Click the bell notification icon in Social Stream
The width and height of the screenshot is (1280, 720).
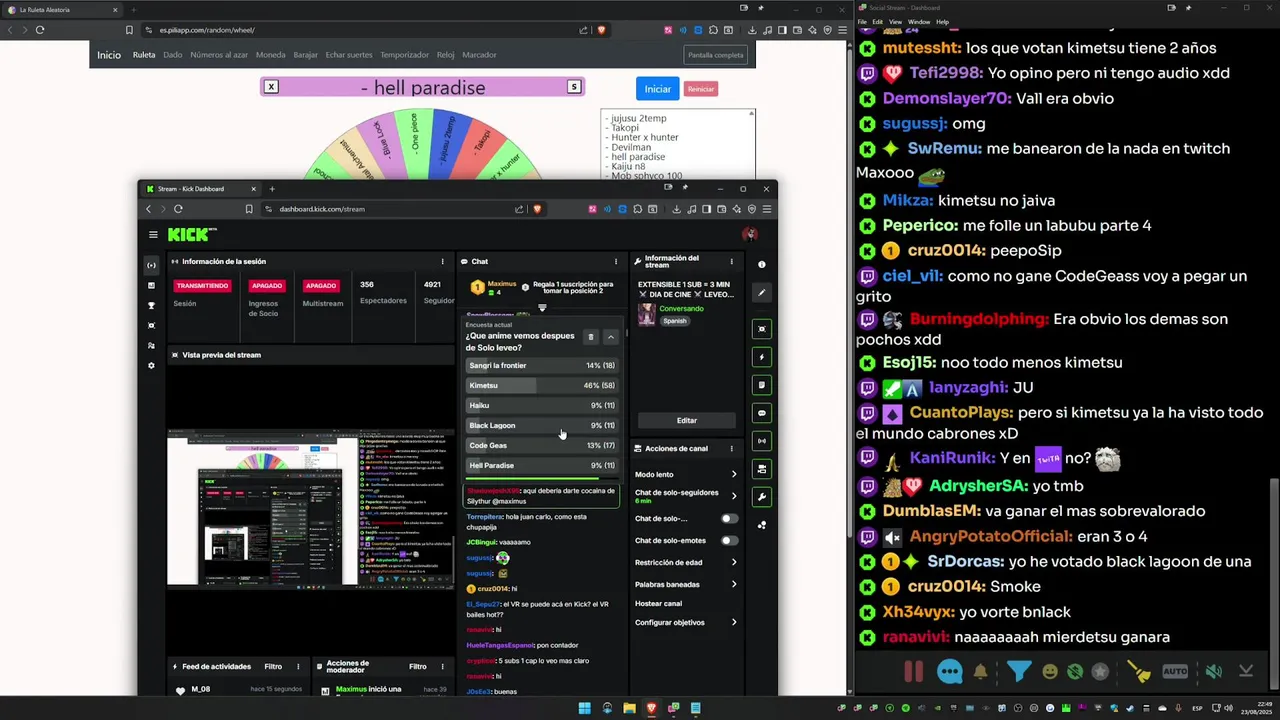980,672
